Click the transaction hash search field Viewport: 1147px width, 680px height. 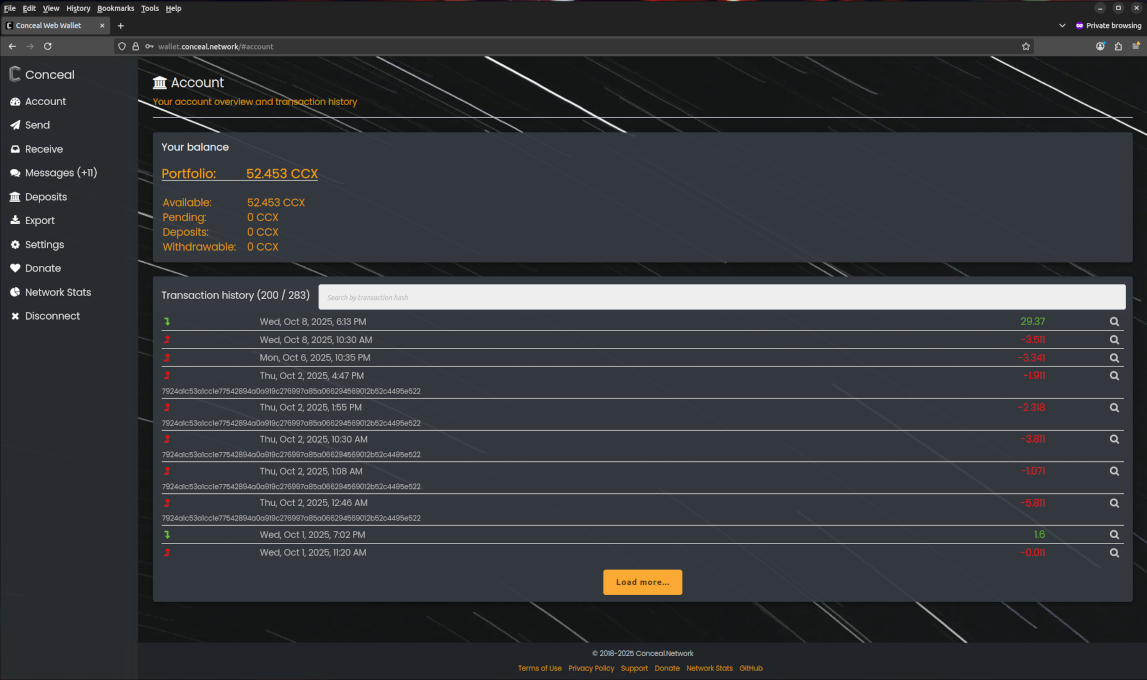720,296
